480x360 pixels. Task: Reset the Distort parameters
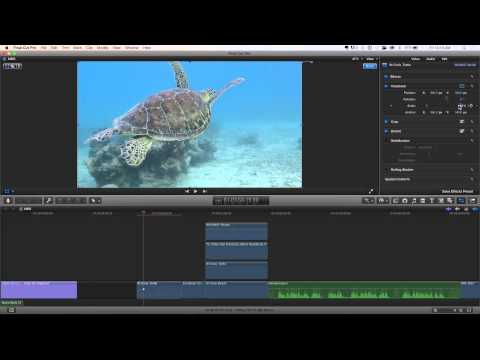(472, 131)
